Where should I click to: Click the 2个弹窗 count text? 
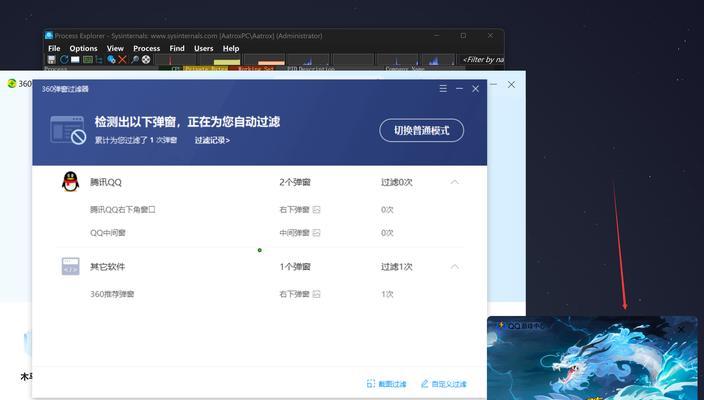click(295, 182)
